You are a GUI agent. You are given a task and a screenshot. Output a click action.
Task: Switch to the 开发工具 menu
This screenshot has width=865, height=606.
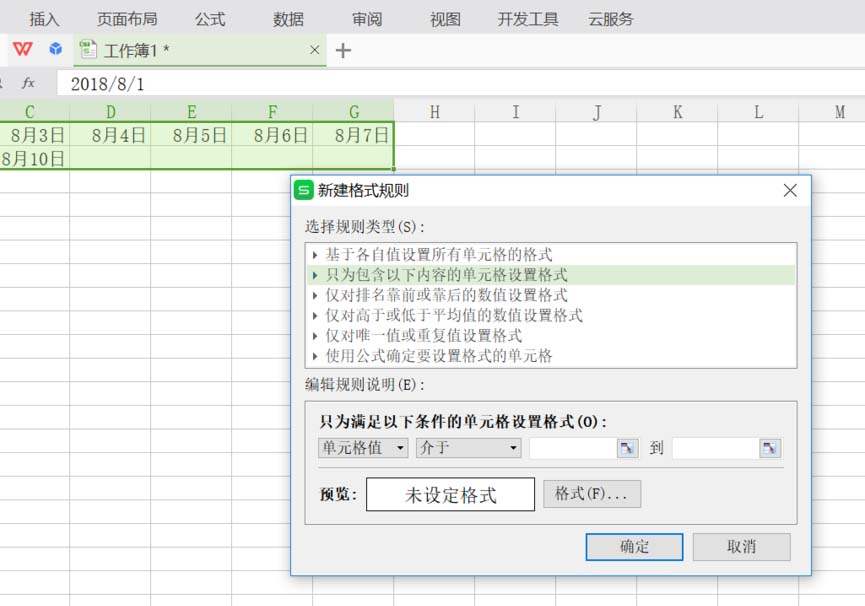click(527, 17)
